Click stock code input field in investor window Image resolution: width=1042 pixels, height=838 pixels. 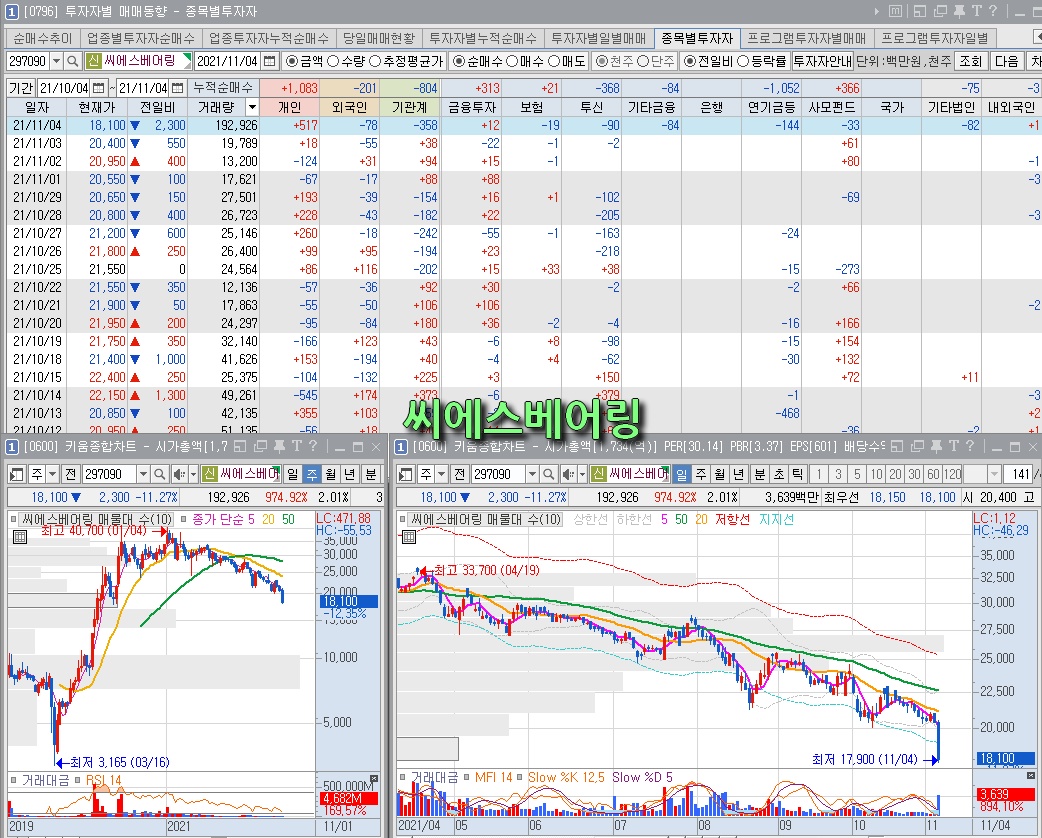pyautogui.click(x=28, y=61)
